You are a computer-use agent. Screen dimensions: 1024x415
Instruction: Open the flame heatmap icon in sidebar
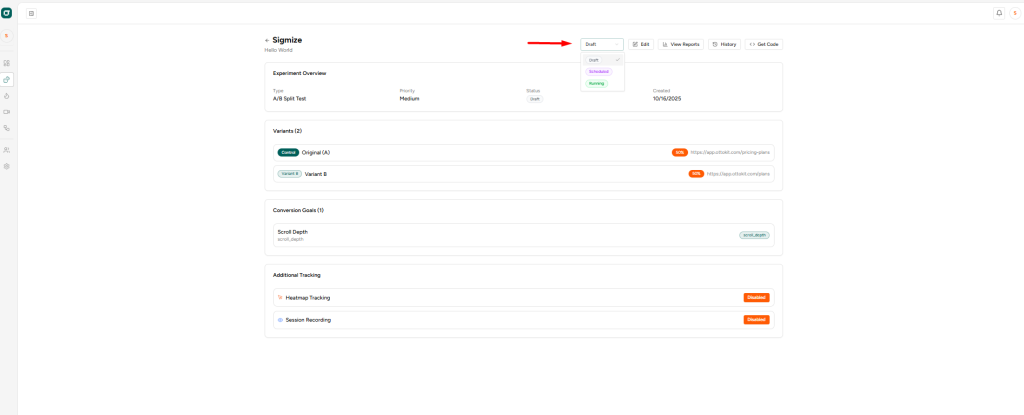pyautogui.click(x=7, y=95)
